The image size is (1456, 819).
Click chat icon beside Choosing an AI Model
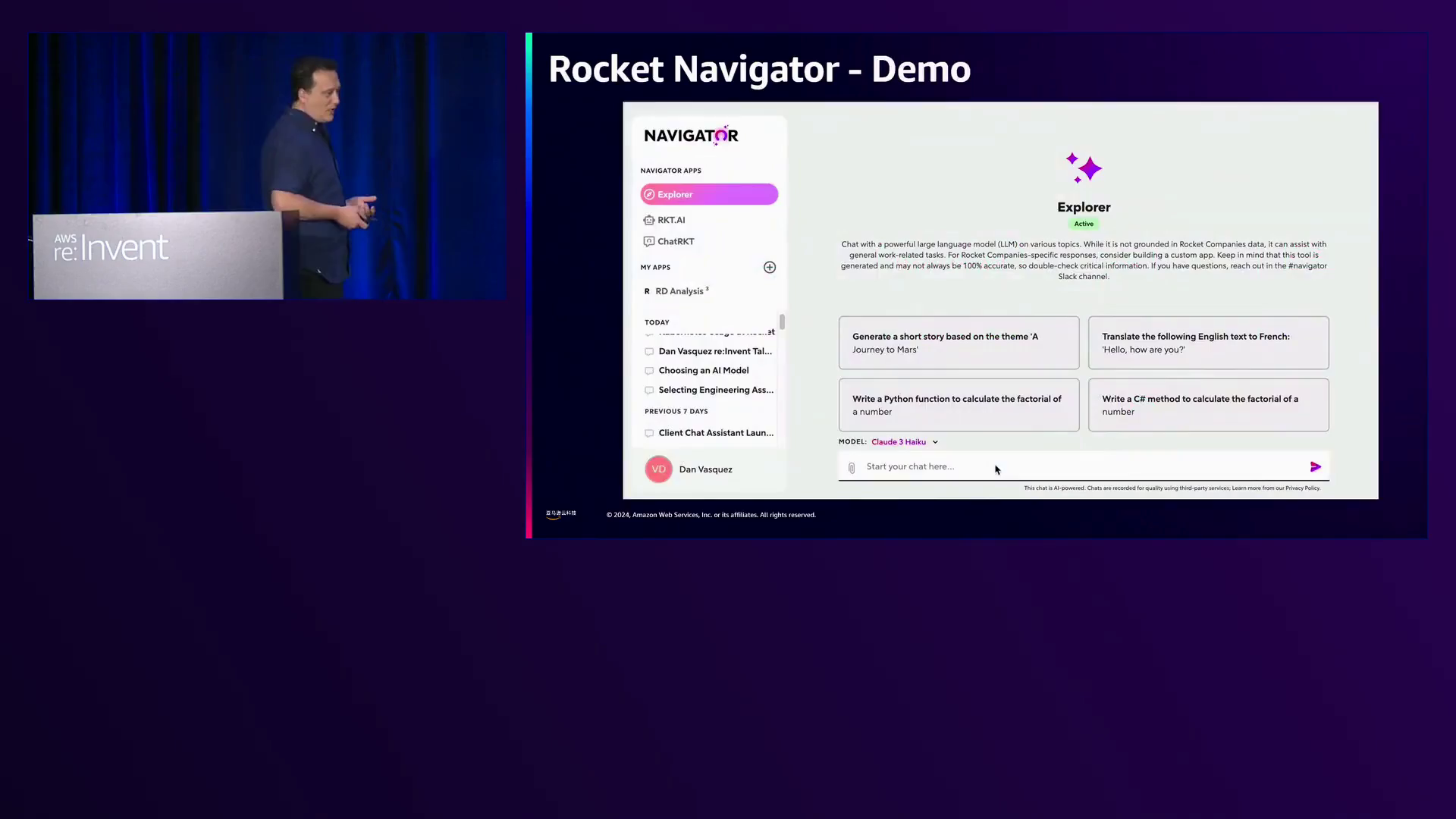coord(649,371)
